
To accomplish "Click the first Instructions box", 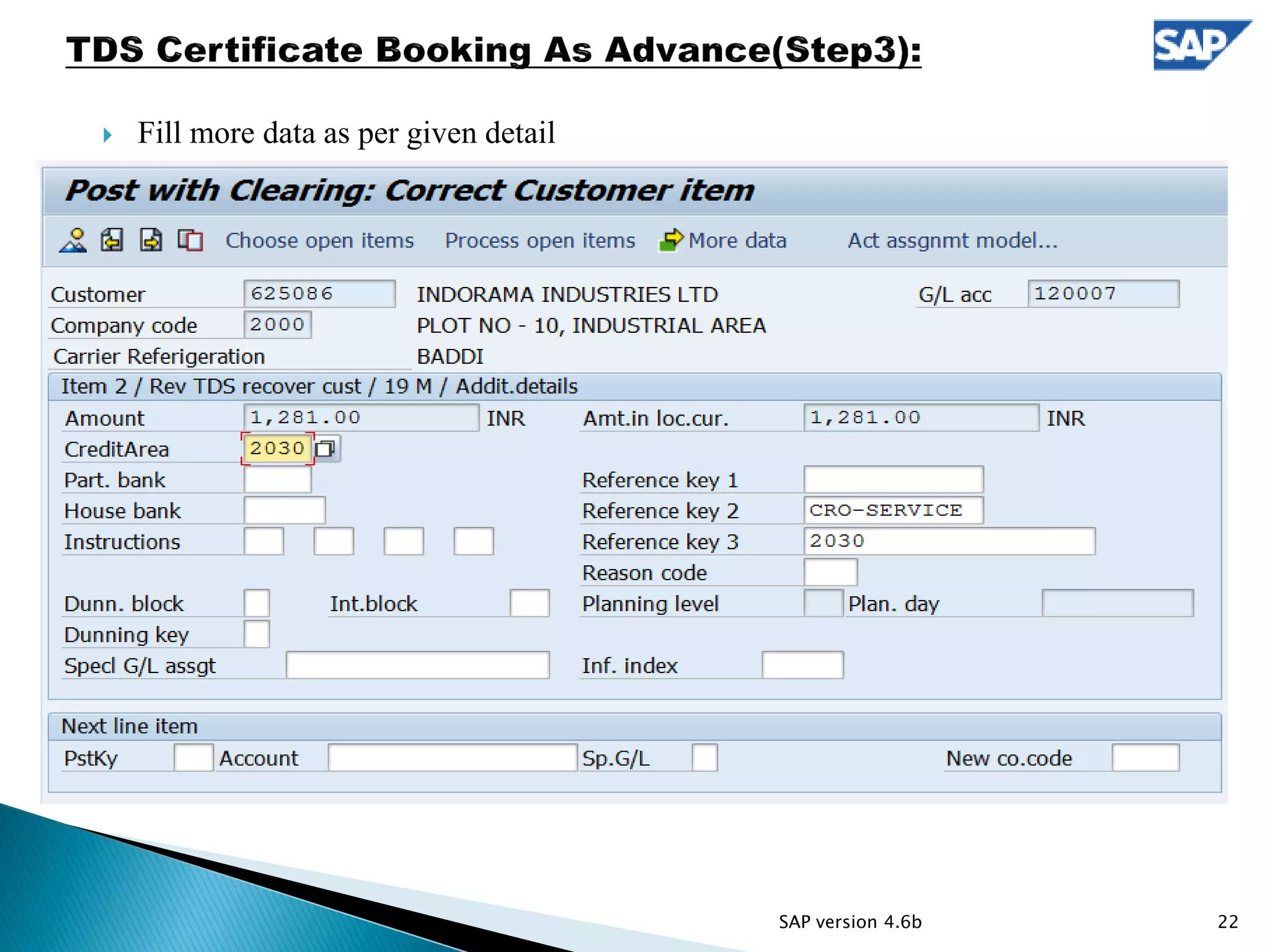I will pos(264,542).
